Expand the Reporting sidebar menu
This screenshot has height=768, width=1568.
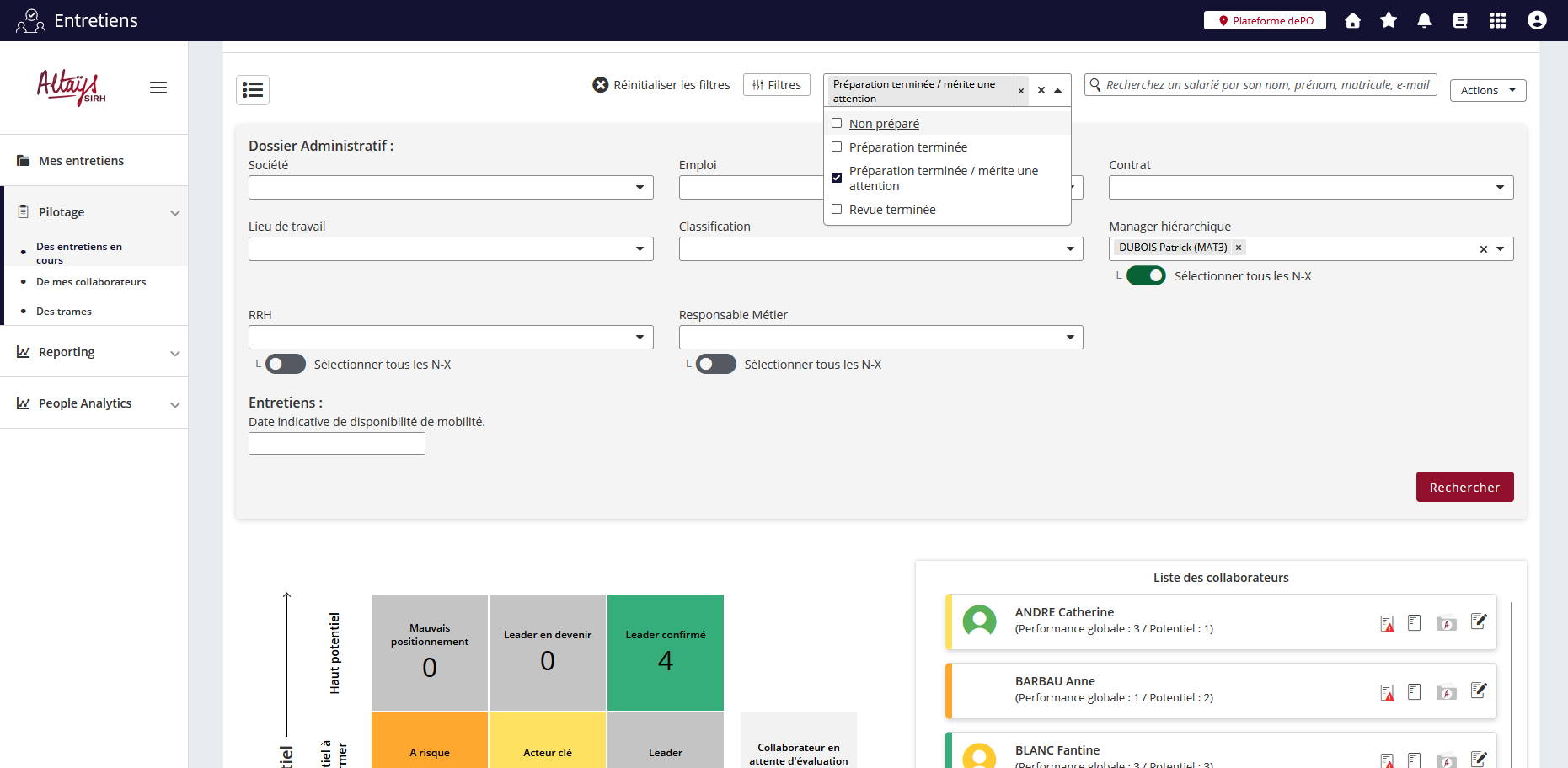93,352
